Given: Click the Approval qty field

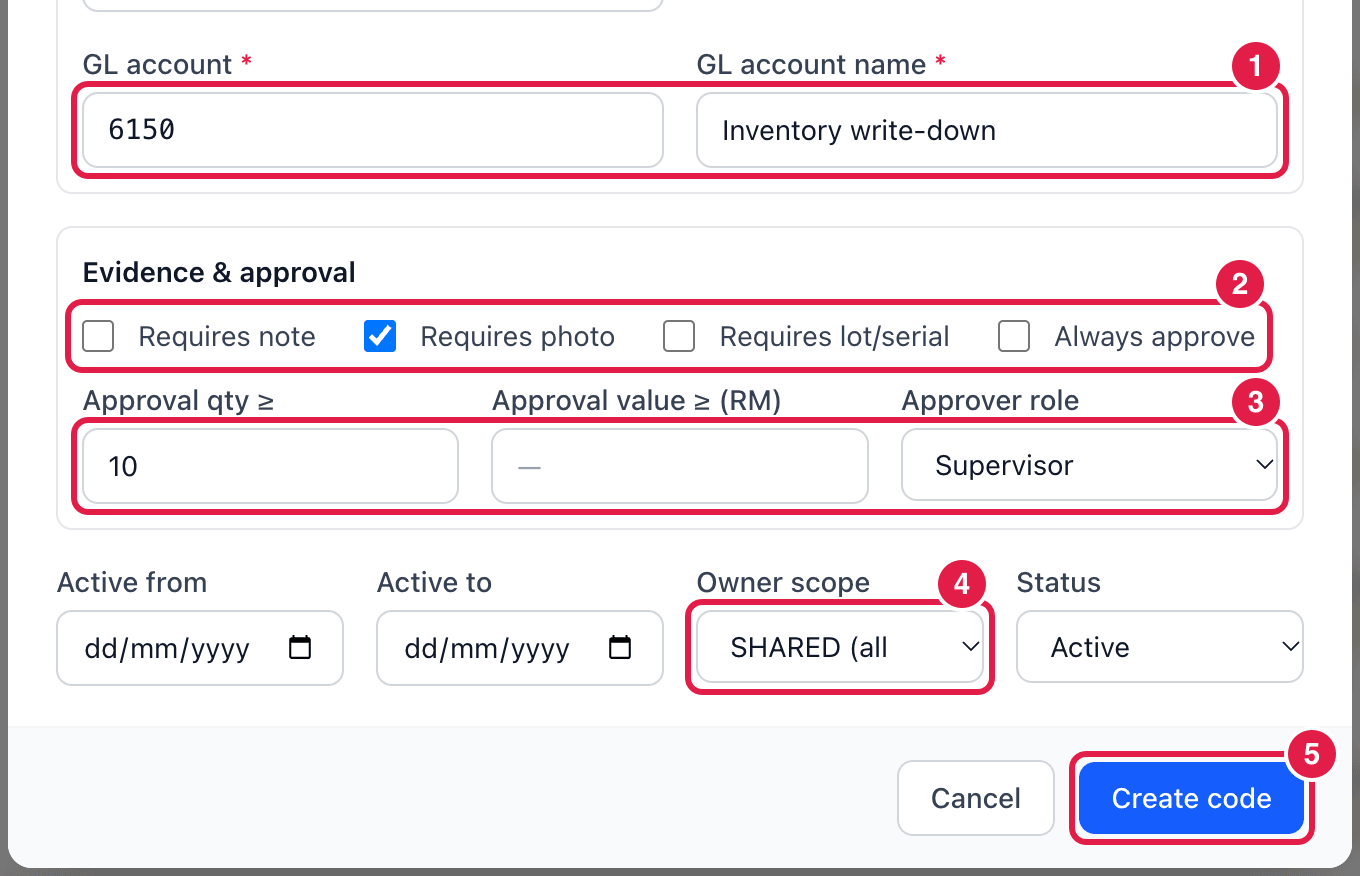Looking at the screenshot, I should (x=270, y=466).
